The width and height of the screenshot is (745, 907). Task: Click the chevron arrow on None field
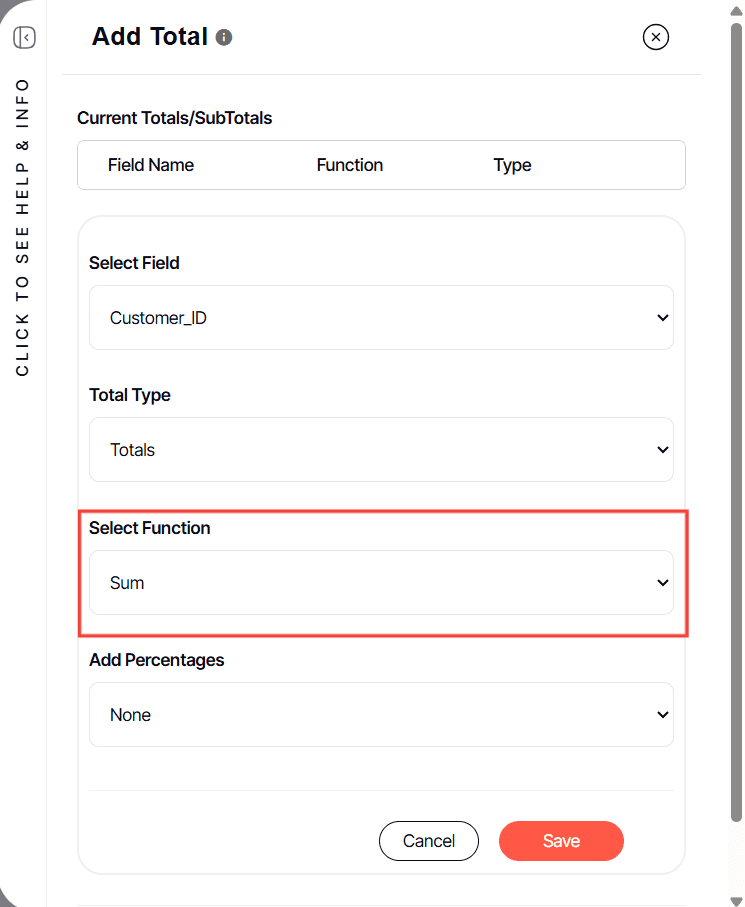click(662, 715)
